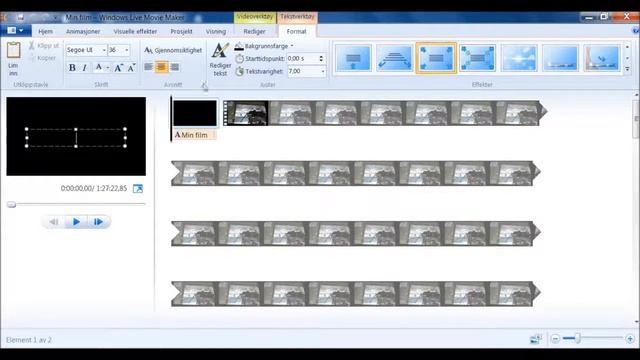View preview in full screen icon
This screenshot has width=640, height=360.
pos(138,189)
